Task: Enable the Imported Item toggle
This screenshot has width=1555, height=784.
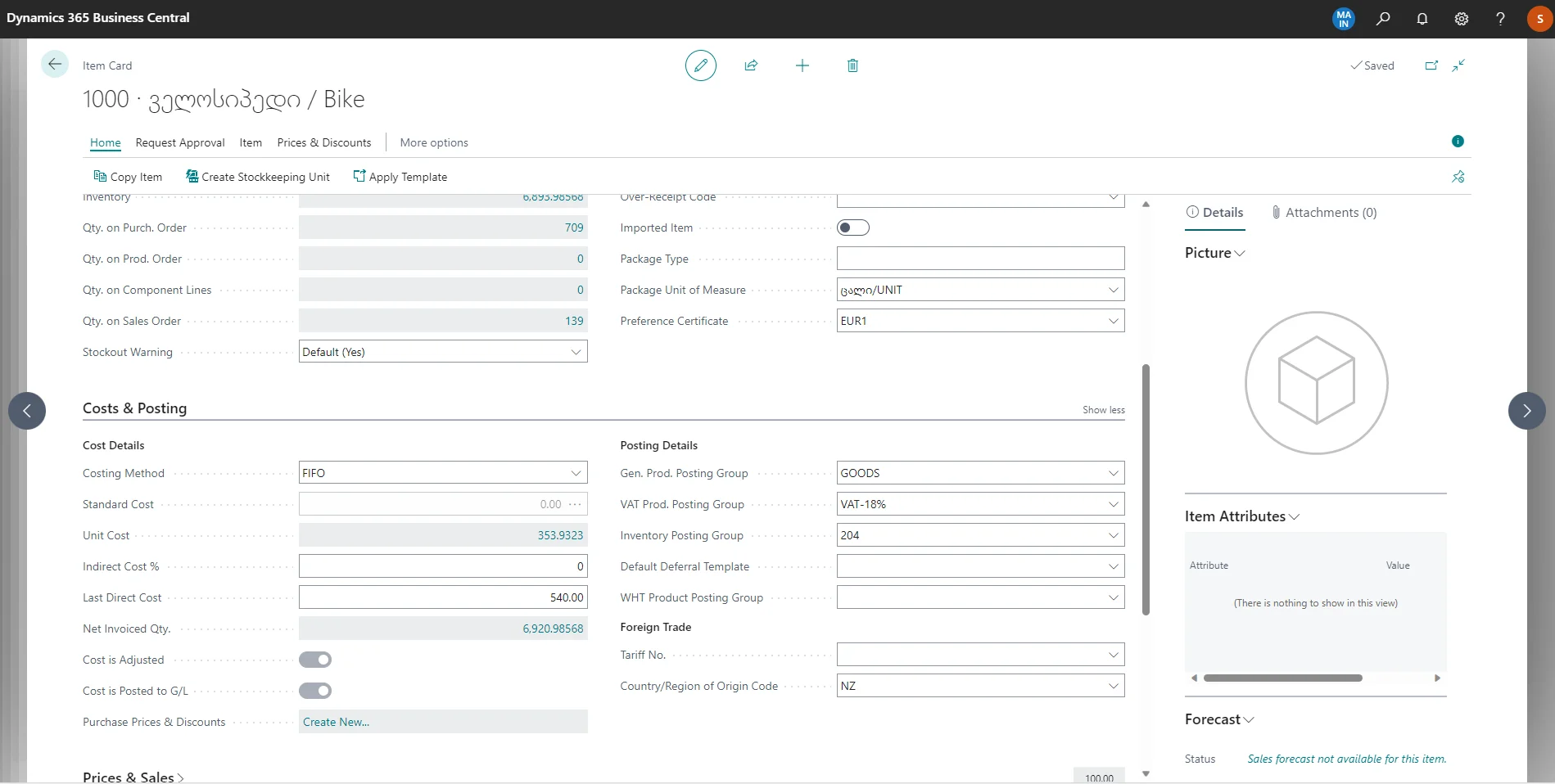Action: (x=852, y=228)
